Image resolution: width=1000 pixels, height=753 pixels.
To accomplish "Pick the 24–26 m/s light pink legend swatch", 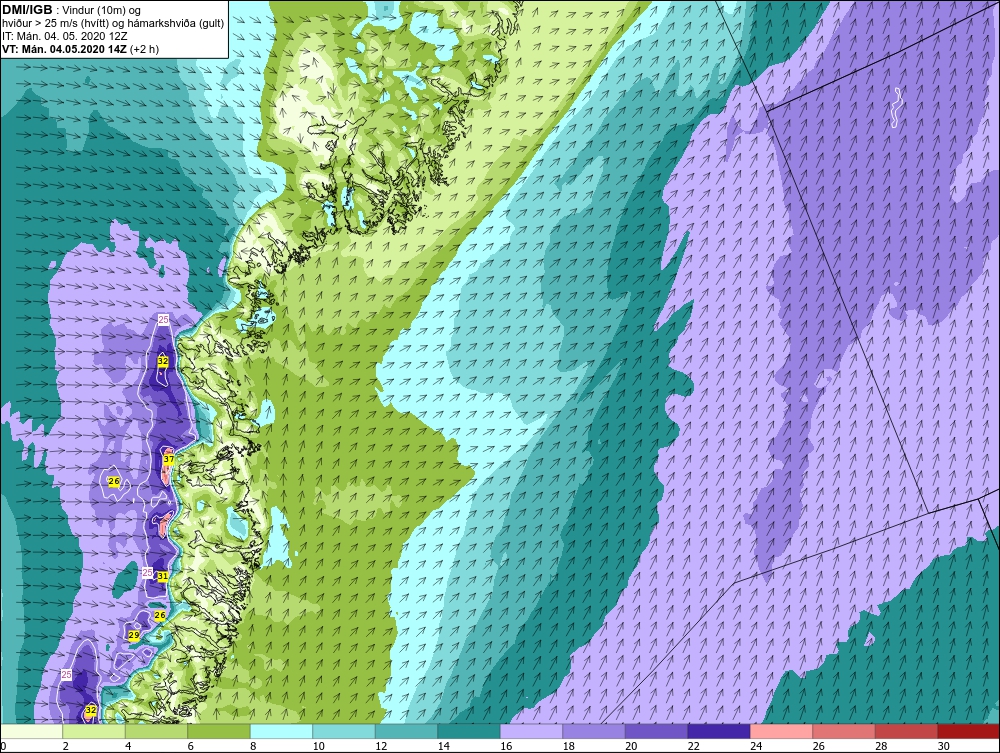I will [x=781, y=731].
